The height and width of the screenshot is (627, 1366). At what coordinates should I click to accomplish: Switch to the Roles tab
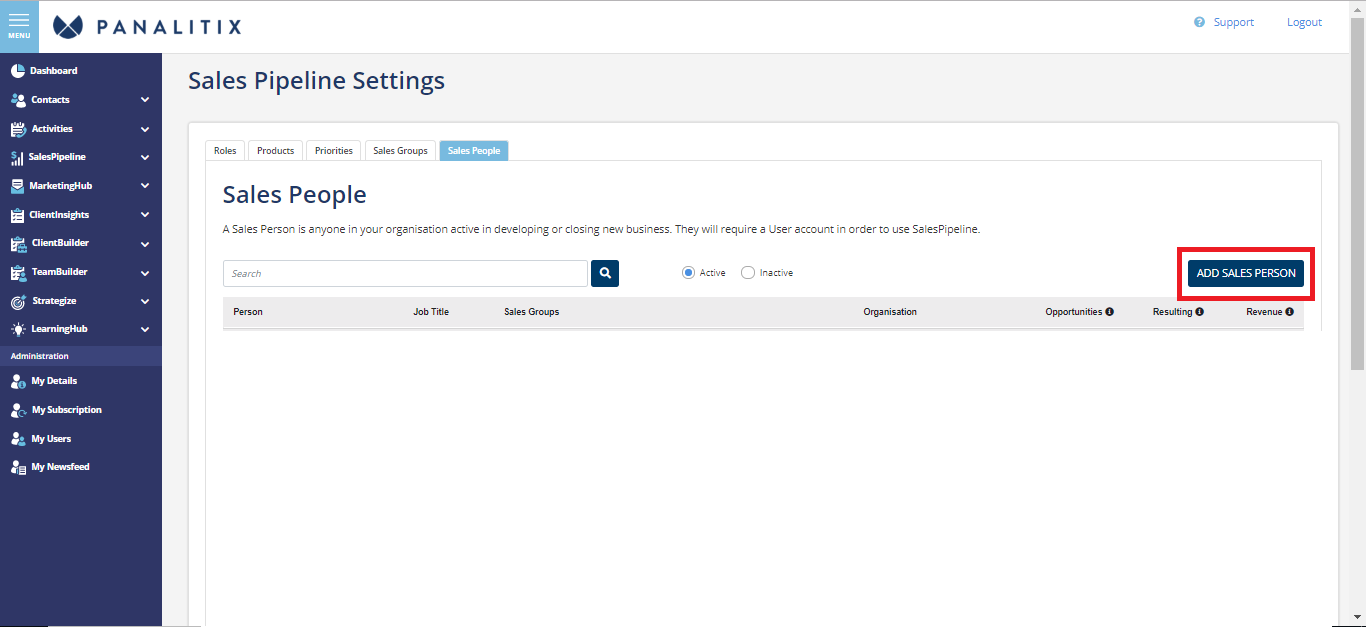click(x=225, y=151)
